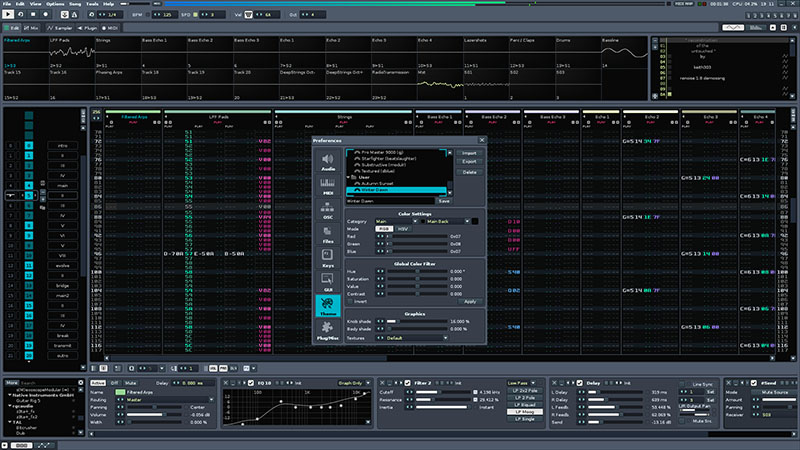The image size is (800, 450).
Task: Open the Files preferences section
Action: click(x=328, y=235)
